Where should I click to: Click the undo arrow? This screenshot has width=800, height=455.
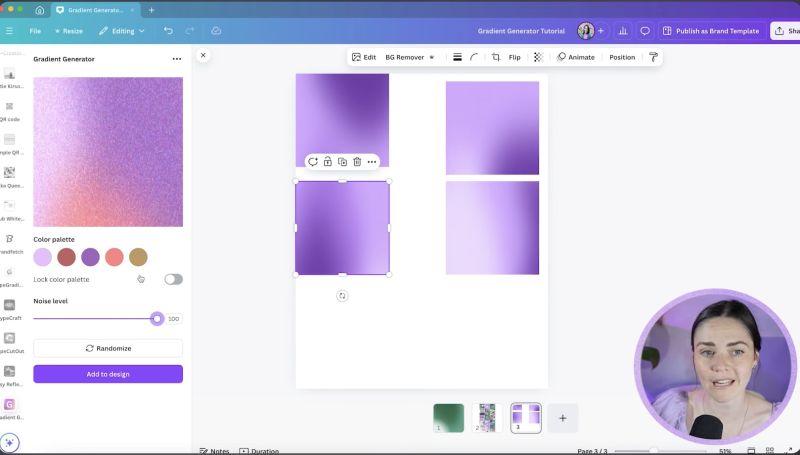(x=168, y=31)
